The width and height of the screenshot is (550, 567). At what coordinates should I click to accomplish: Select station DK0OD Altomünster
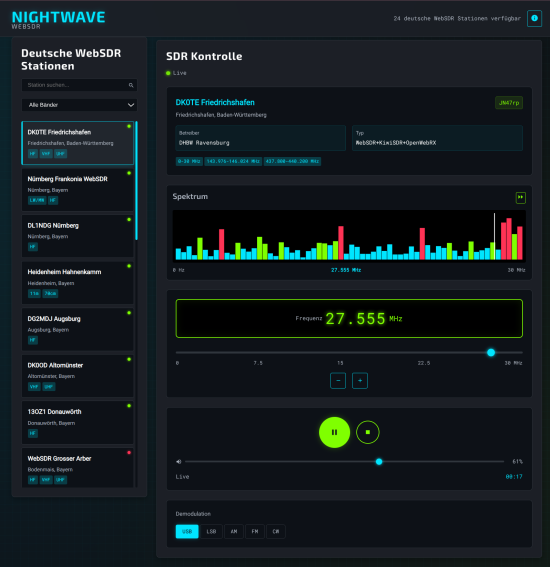[78, 376]
